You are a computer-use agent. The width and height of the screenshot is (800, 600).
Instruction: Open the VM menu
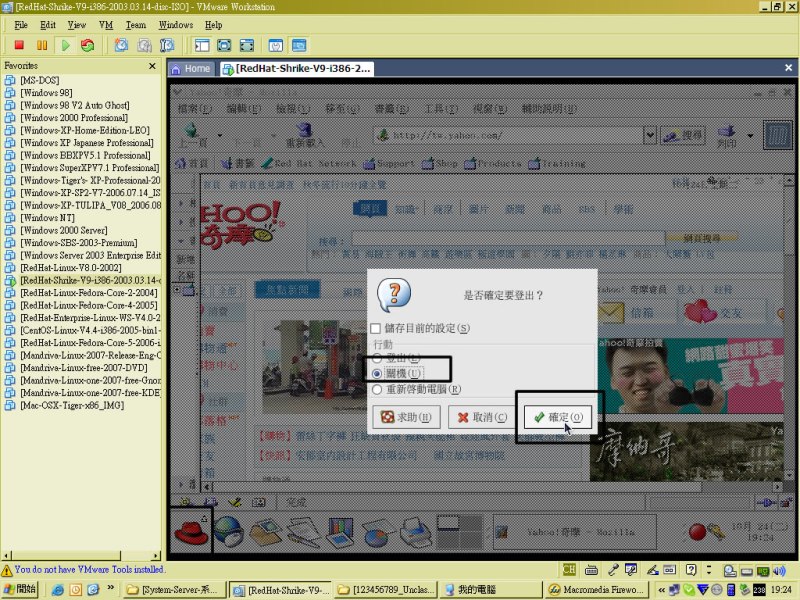106,25
